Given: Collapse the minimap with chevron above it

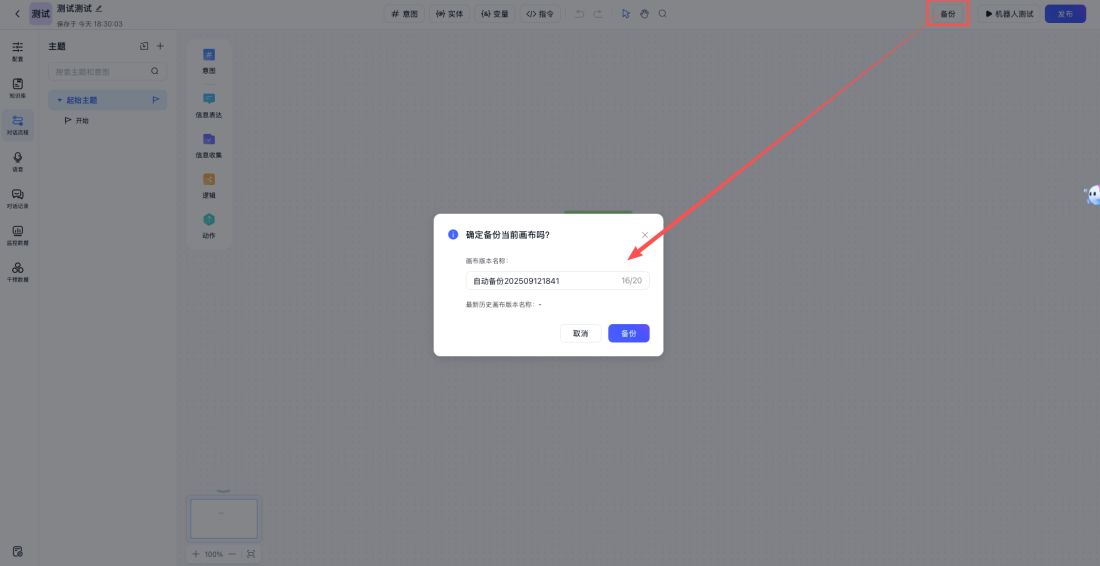Looking at the screenshot, I should click(224, 491).
